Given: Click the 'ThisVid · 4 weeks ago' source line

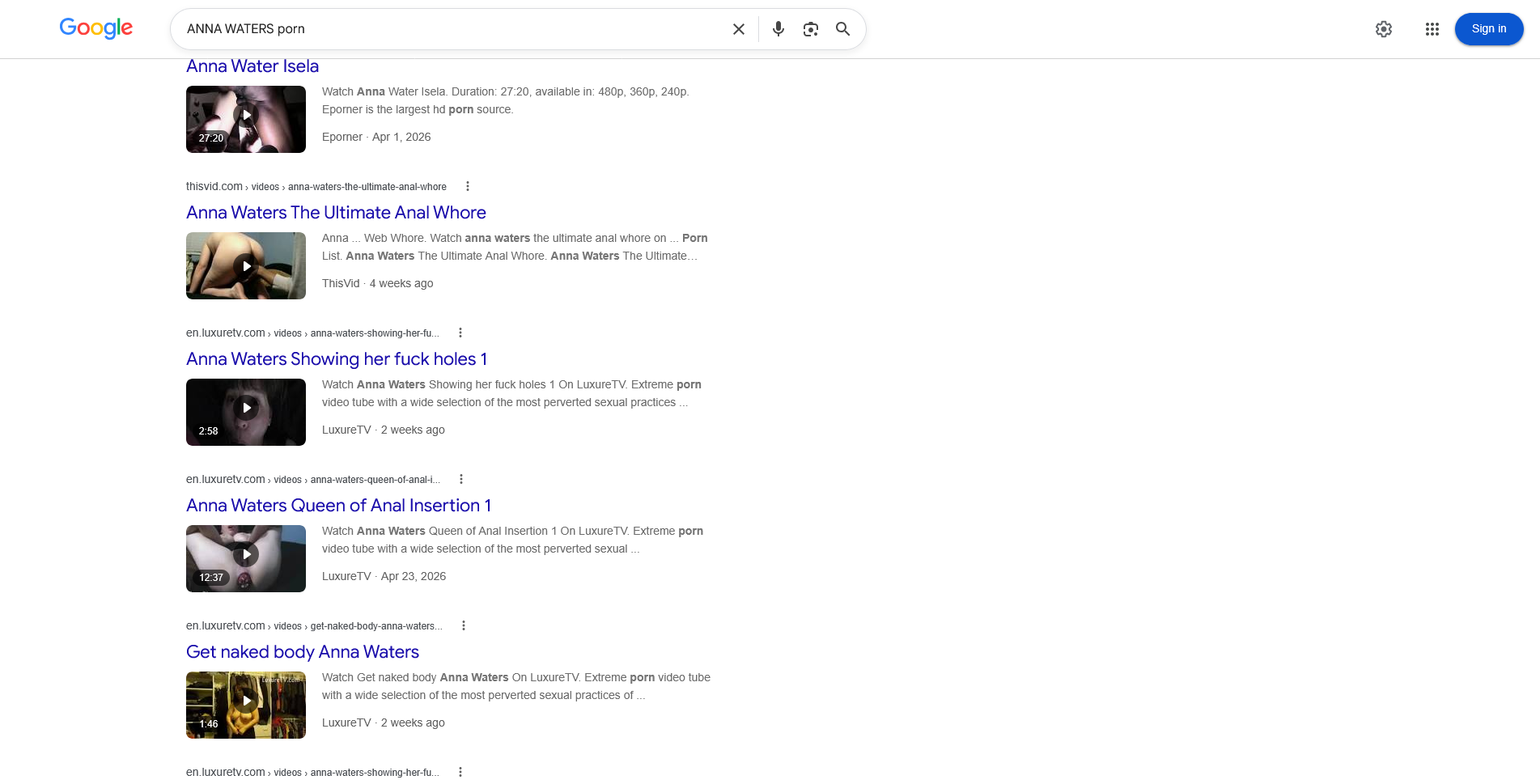Looking at the screenshot, I should click(x=377, y=283).
